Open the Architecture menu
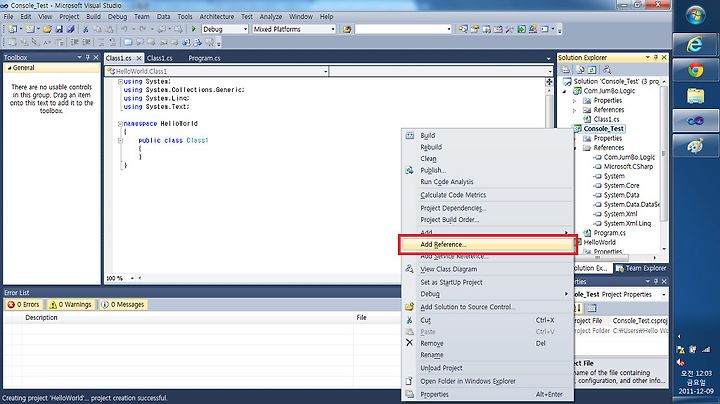 point(217,17)
